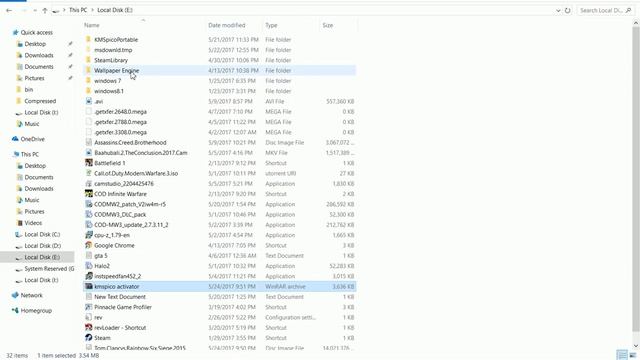Select the kmspico activator archive icon
This screenshot has width=640, height=360.
pos(89,287)
